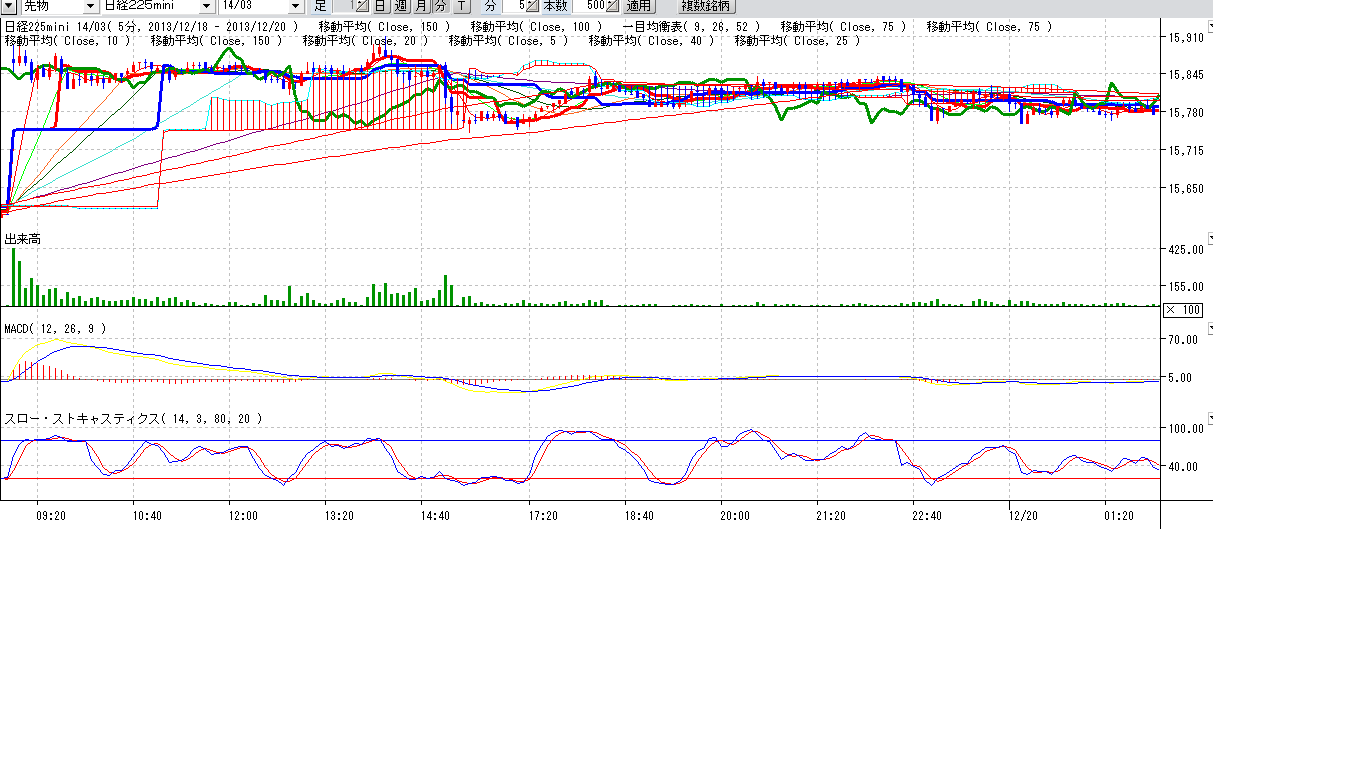Switch chart to daily bars with 日
The height and width of the screenshot is (768, 1366).
[x=380, y=6]
